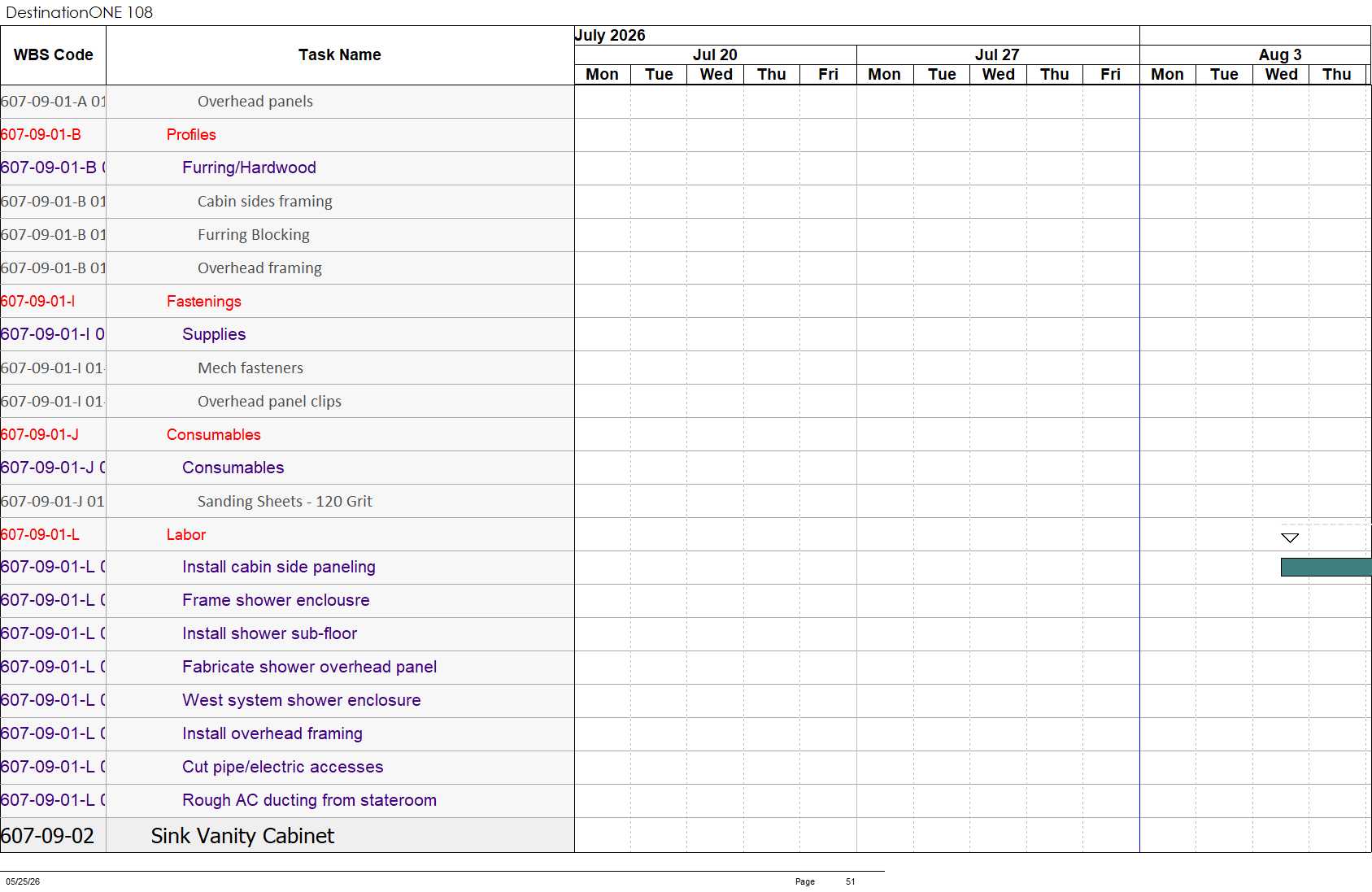Click the Task Name column header
This screenshot has width=1372, height=892.
point(340,55)
